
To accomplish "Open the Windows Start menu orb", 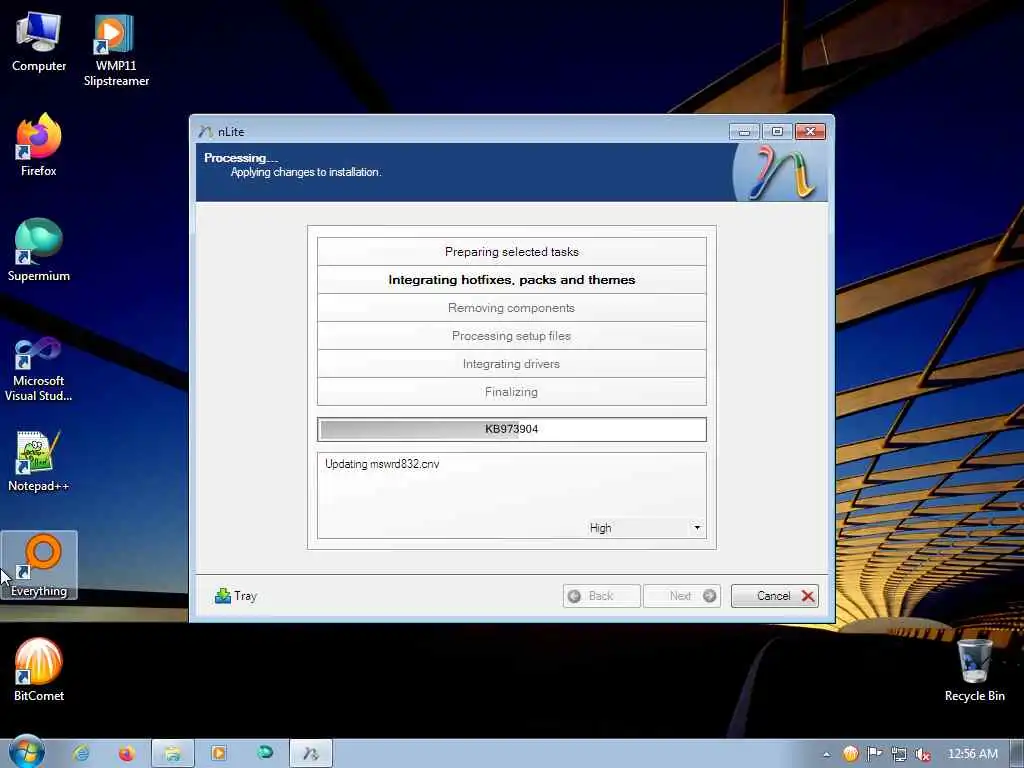I will click(x=26, y=752).
